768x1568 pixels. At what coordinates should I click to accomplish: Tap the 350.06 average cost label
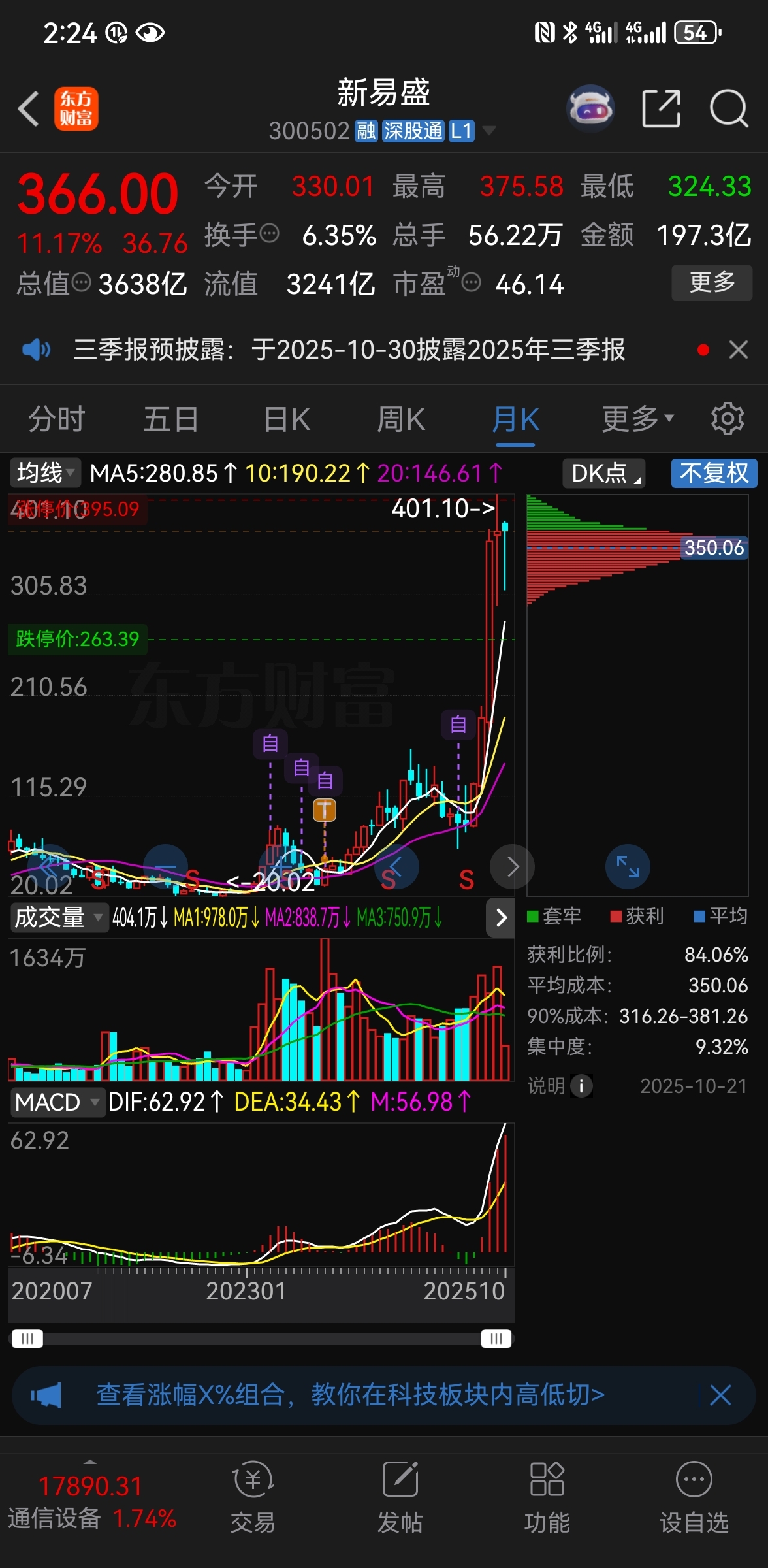(x=714, y=547)
